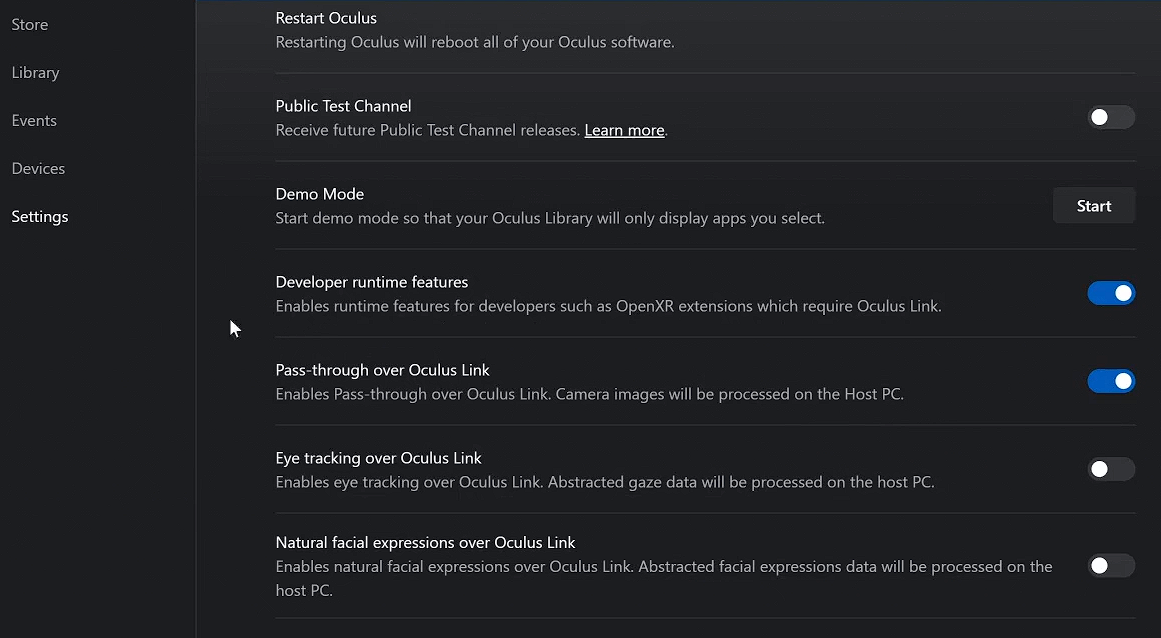The width and height of the screenshot is (1161, 638).
Task: Disable Pass-through over Oculus Link toggle
Action: point(1111,381)
